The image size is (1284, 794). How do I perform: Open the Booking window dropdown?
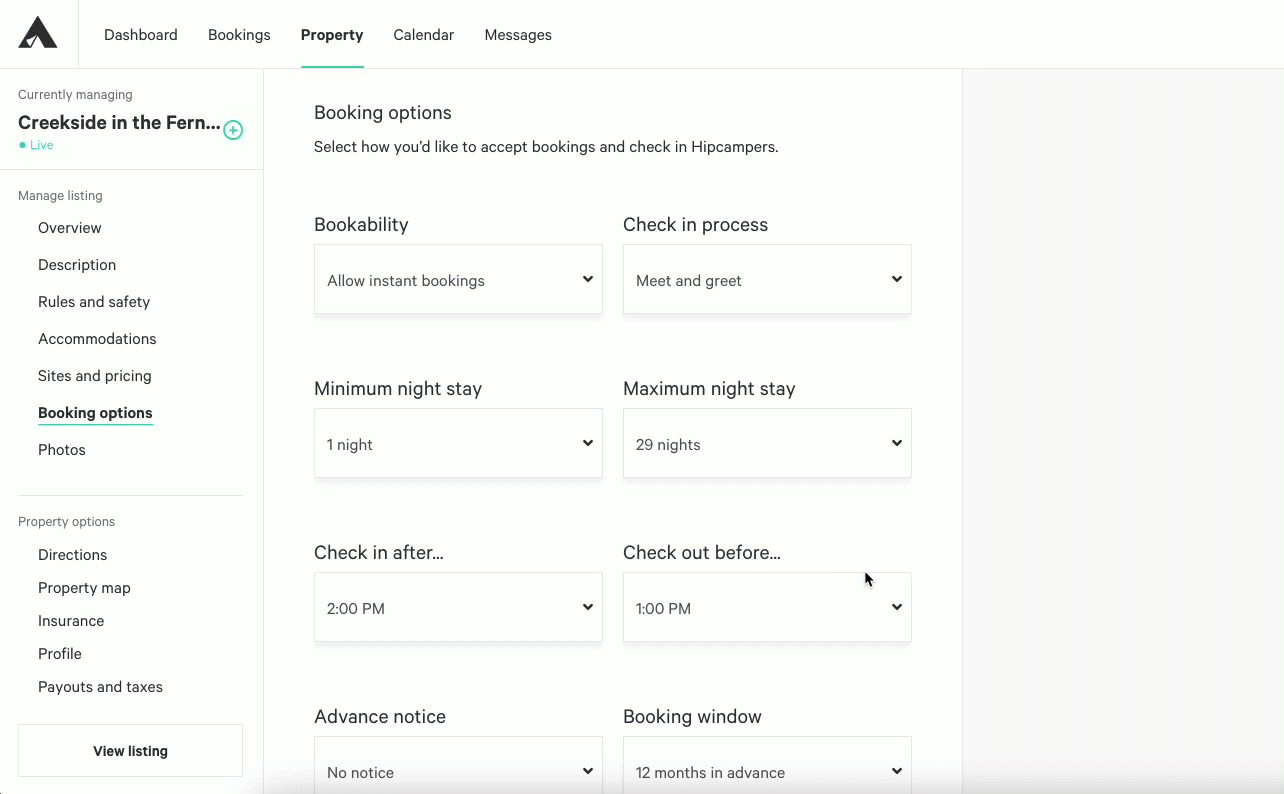(767, 766)
